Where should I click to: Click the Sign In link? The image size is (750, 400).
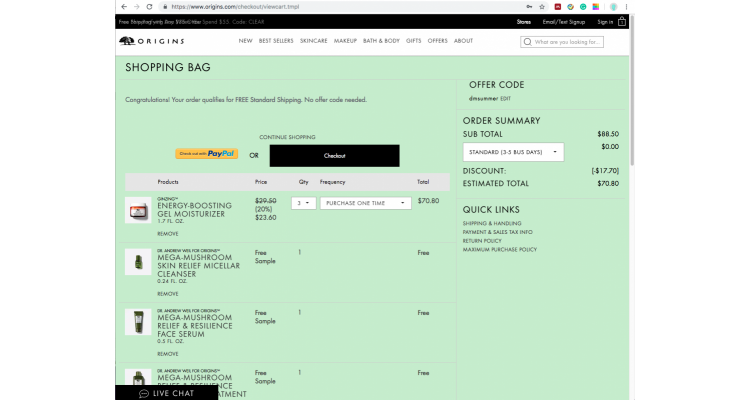click(x=605, y=22)
